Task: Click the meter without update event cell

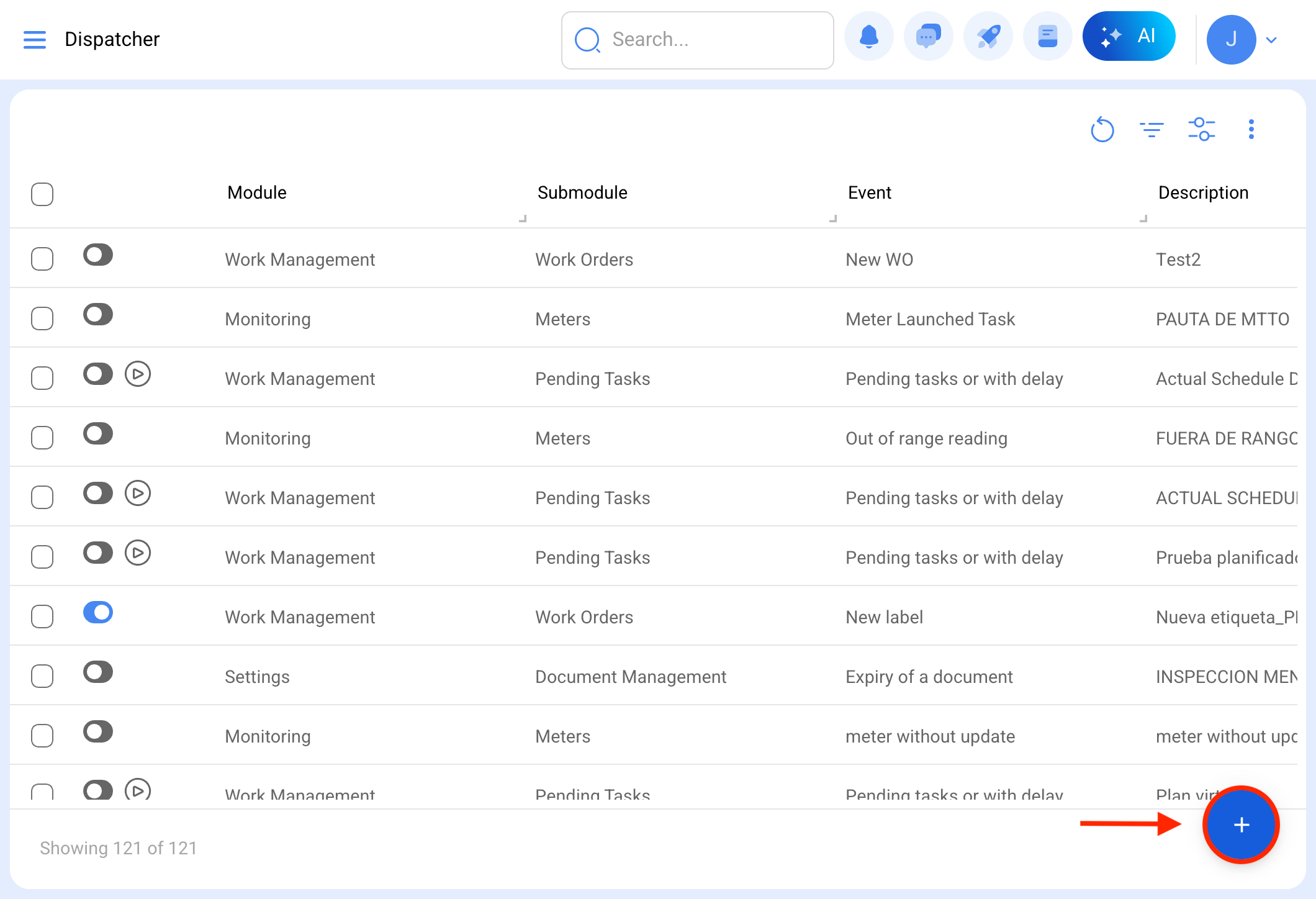Action: [930, 736]
